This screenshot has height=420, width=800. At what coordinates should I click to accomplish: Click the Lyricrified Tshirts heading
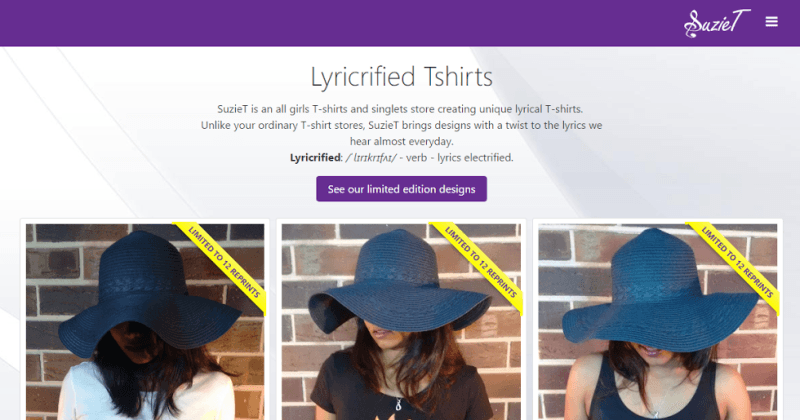[x=400, y=76]
